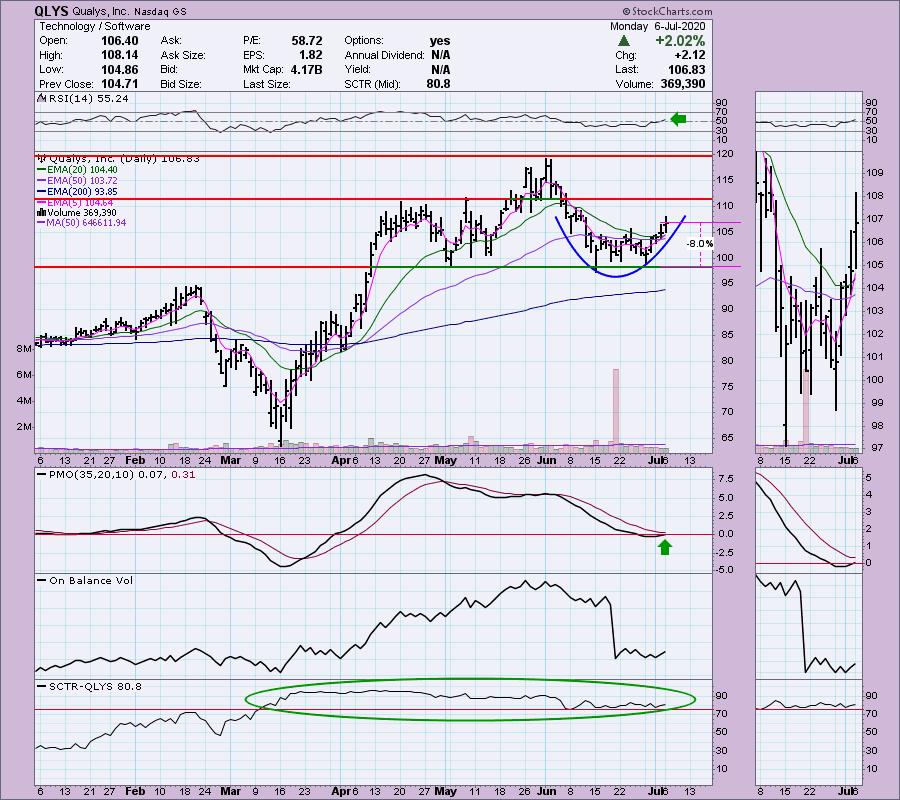Click the Mkt Cap value 4.17B

point(307,69)
